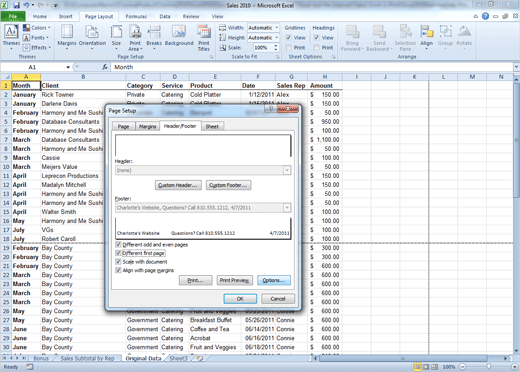Screen dimensions: 520x372
Task: Open theme Fonts menu
Action: 36,38
